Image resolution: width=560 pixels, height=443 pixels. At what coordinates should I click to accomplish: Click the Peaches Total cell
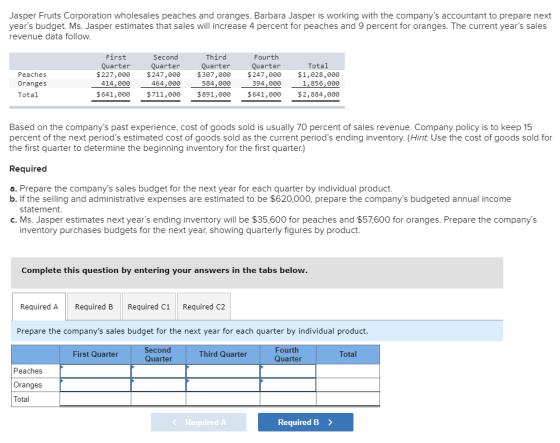pyautogui.click(x=348, y=371)
